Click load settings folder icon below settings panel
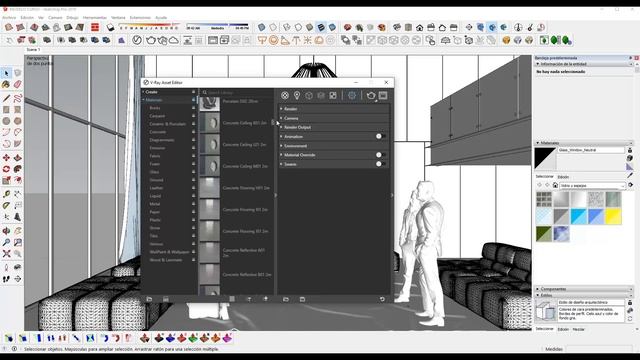The width and height of the screenshot is (640, 360). [286, 299]
